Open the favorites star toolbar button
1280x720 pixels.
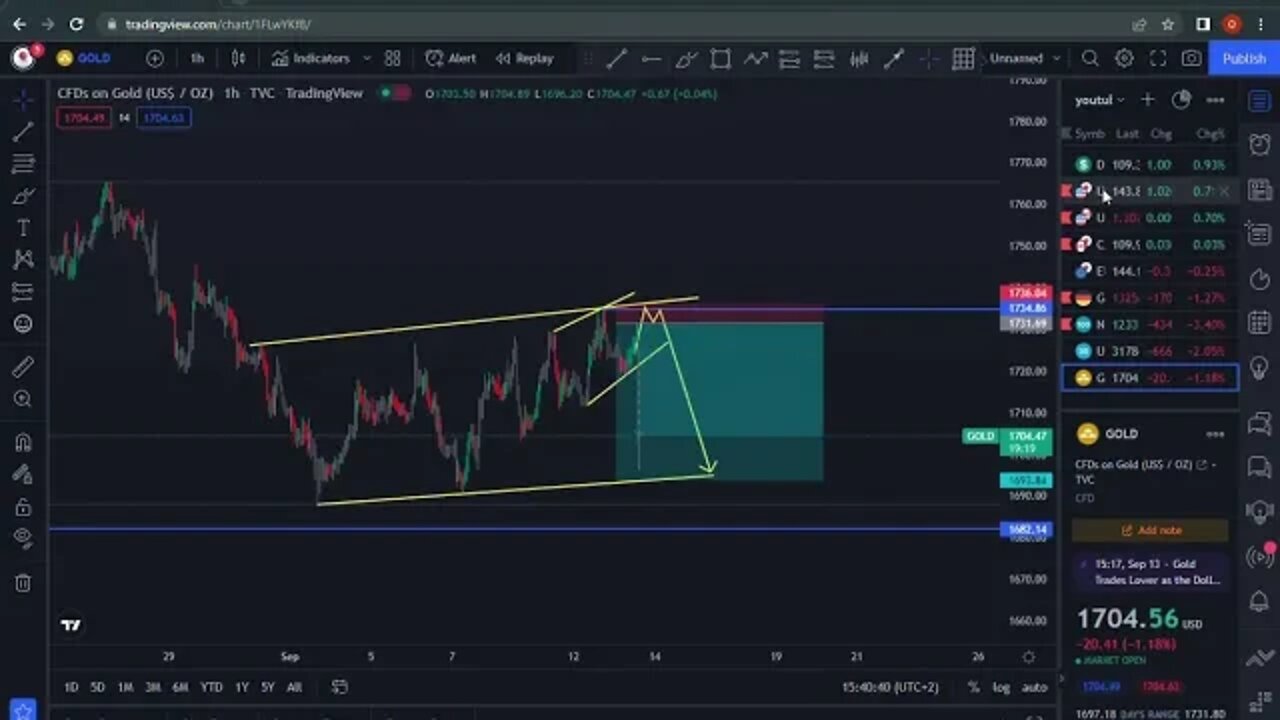tap(23, 709)
